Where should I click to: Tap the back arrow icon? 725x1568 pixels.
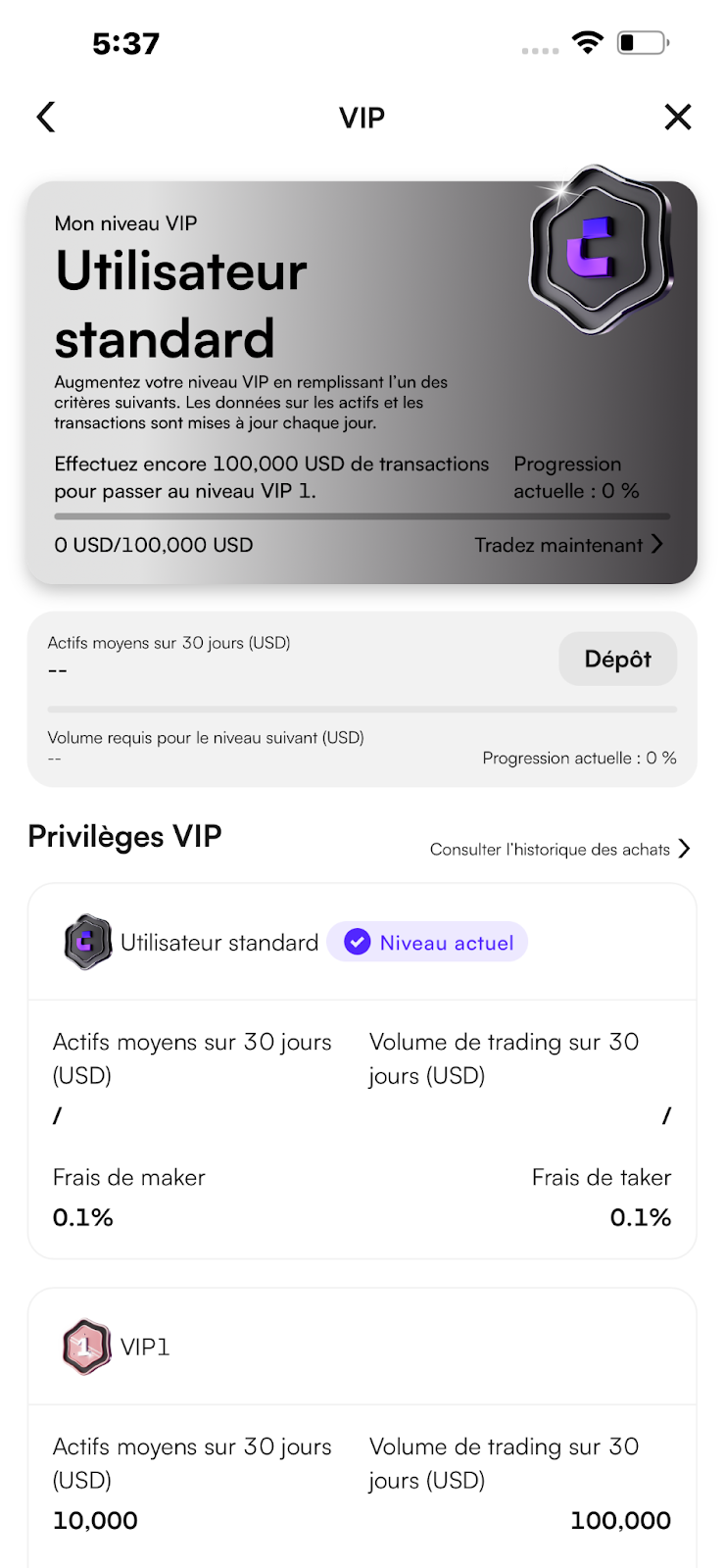coord(46,117)
